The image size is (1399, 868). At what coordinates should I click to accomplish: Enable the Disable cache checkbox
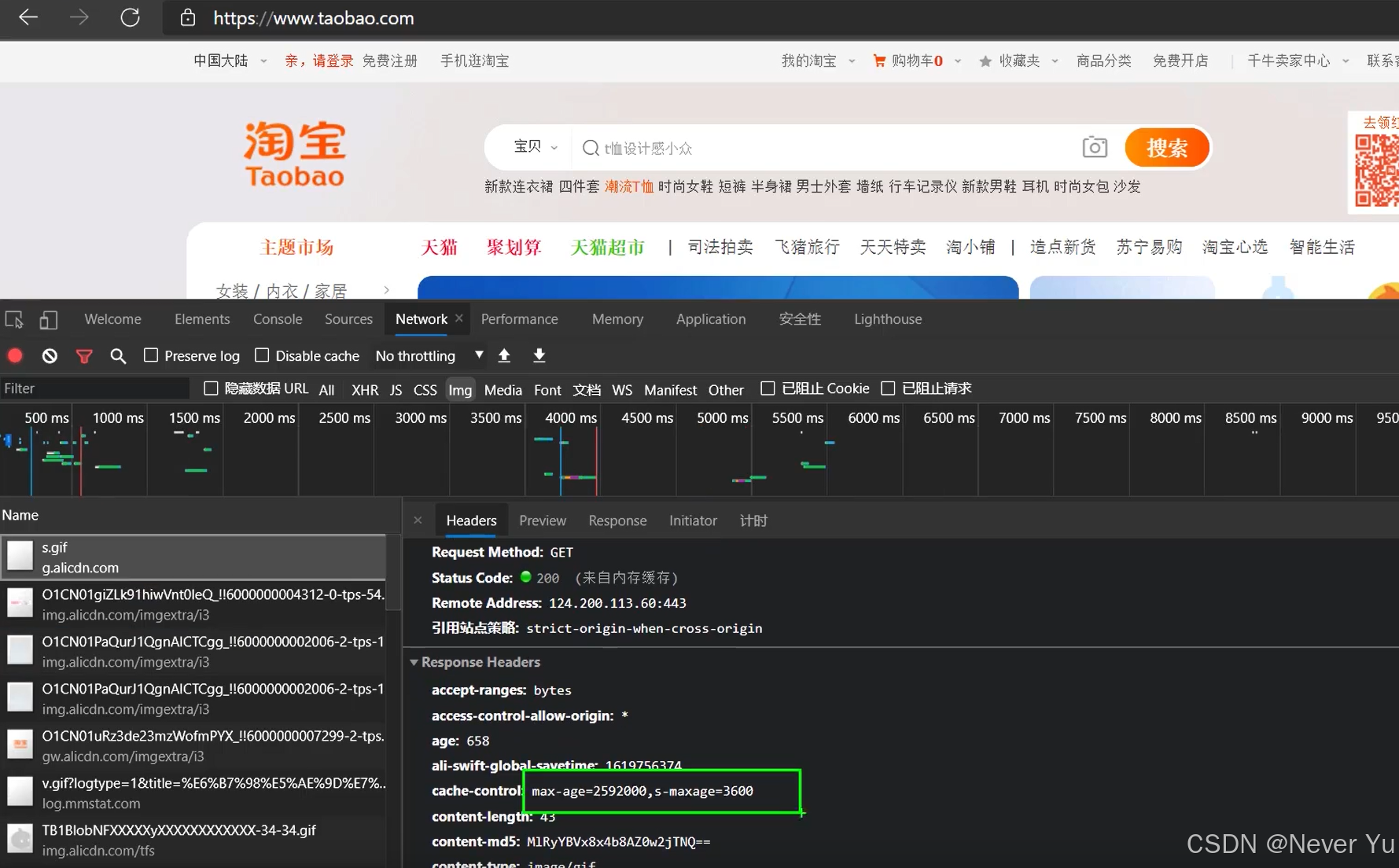(x=262, y=355)
